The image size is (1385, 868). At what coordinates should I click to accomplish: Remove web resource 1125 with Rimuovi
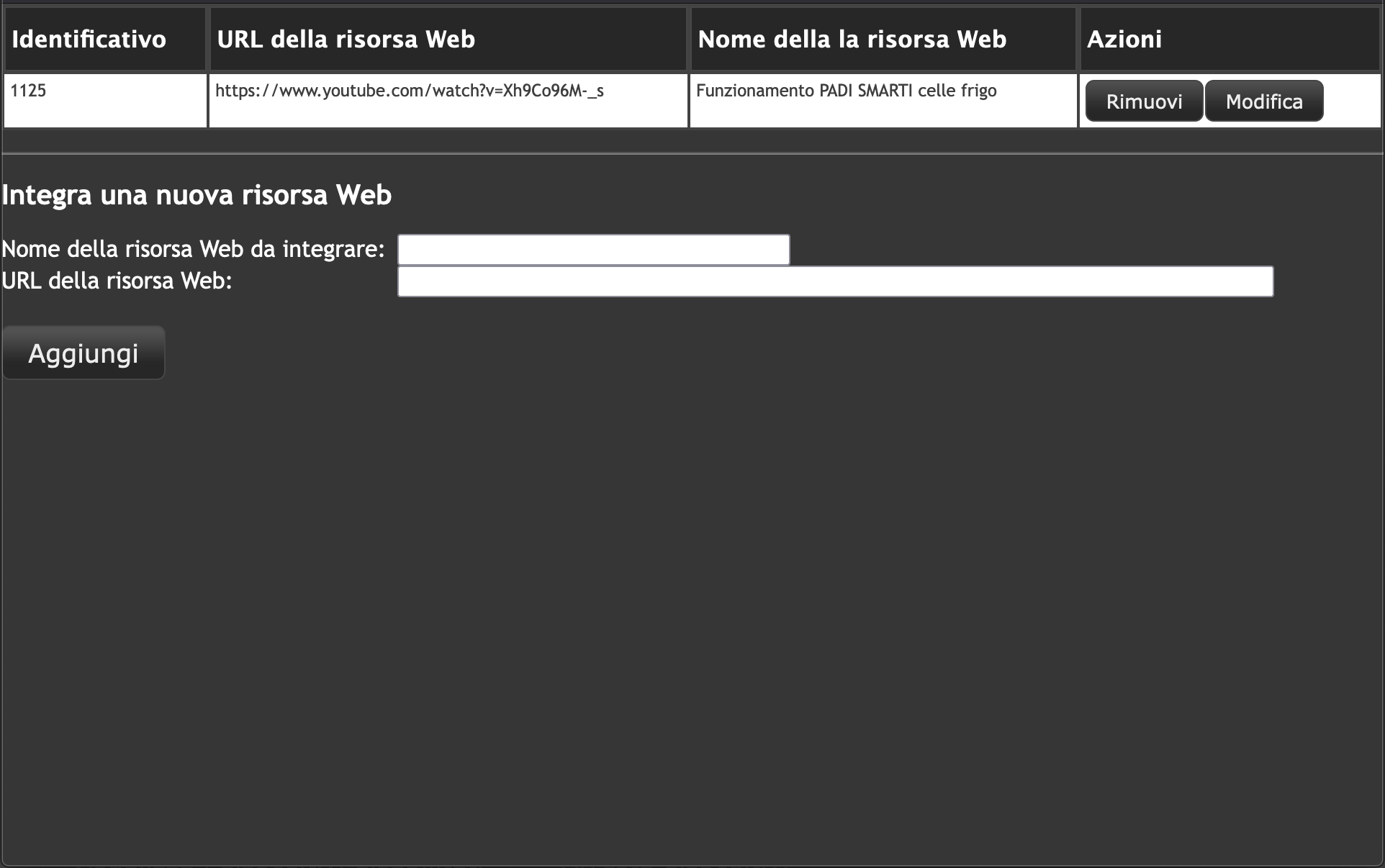[1144, 101]
